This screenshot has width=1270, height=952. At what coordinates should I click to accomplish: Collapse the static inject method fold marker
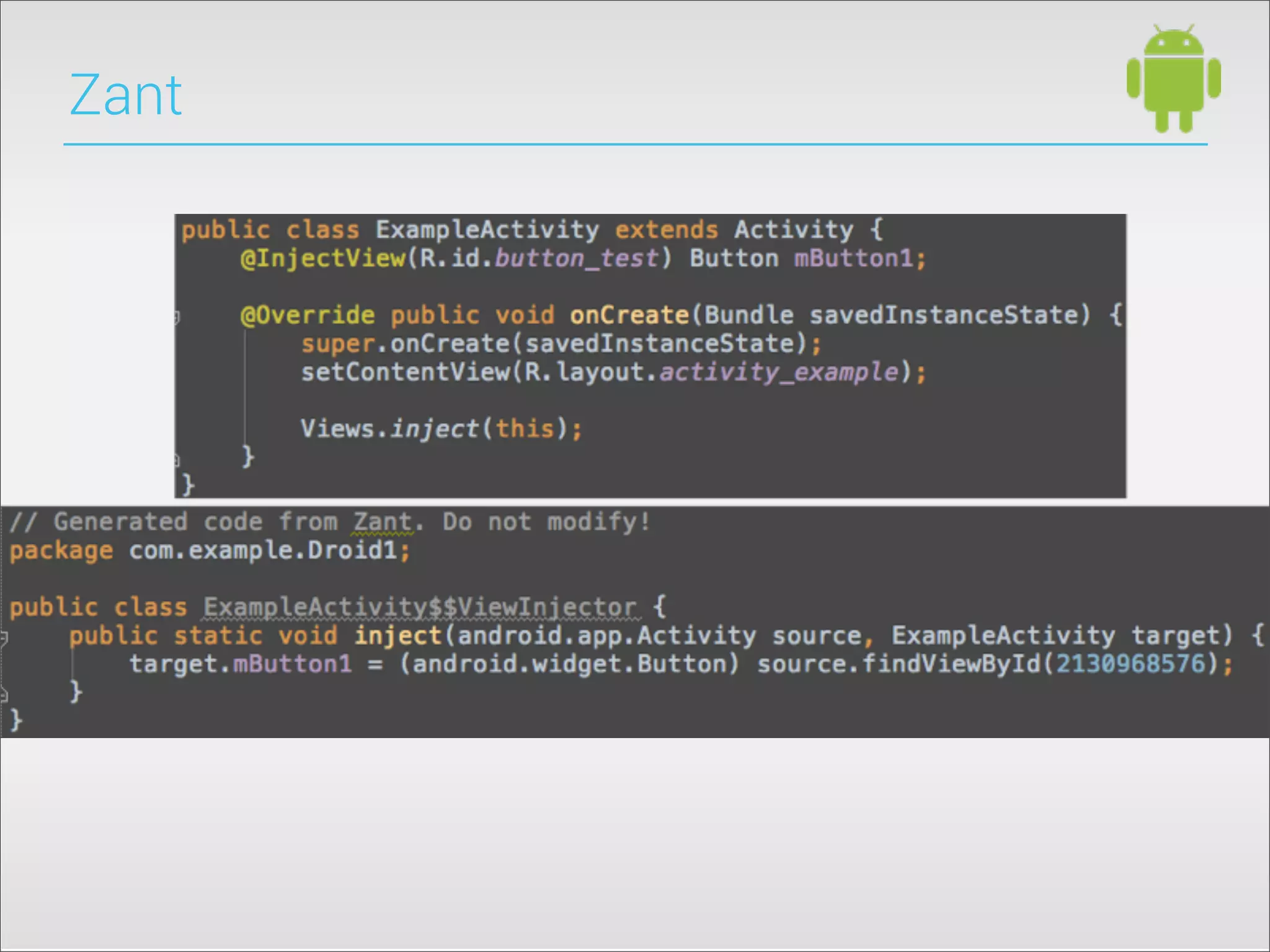(x=4, y=637)
